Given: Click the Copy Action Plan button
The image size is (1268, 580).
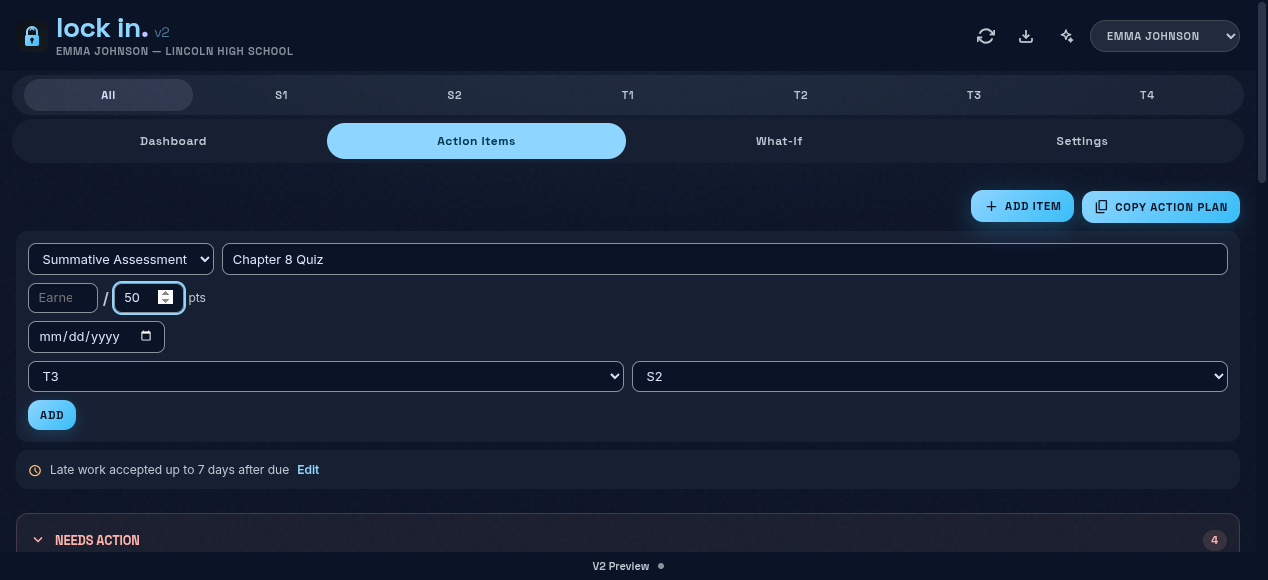Looking at the screenshot, I should click(x=1161, y=207).
